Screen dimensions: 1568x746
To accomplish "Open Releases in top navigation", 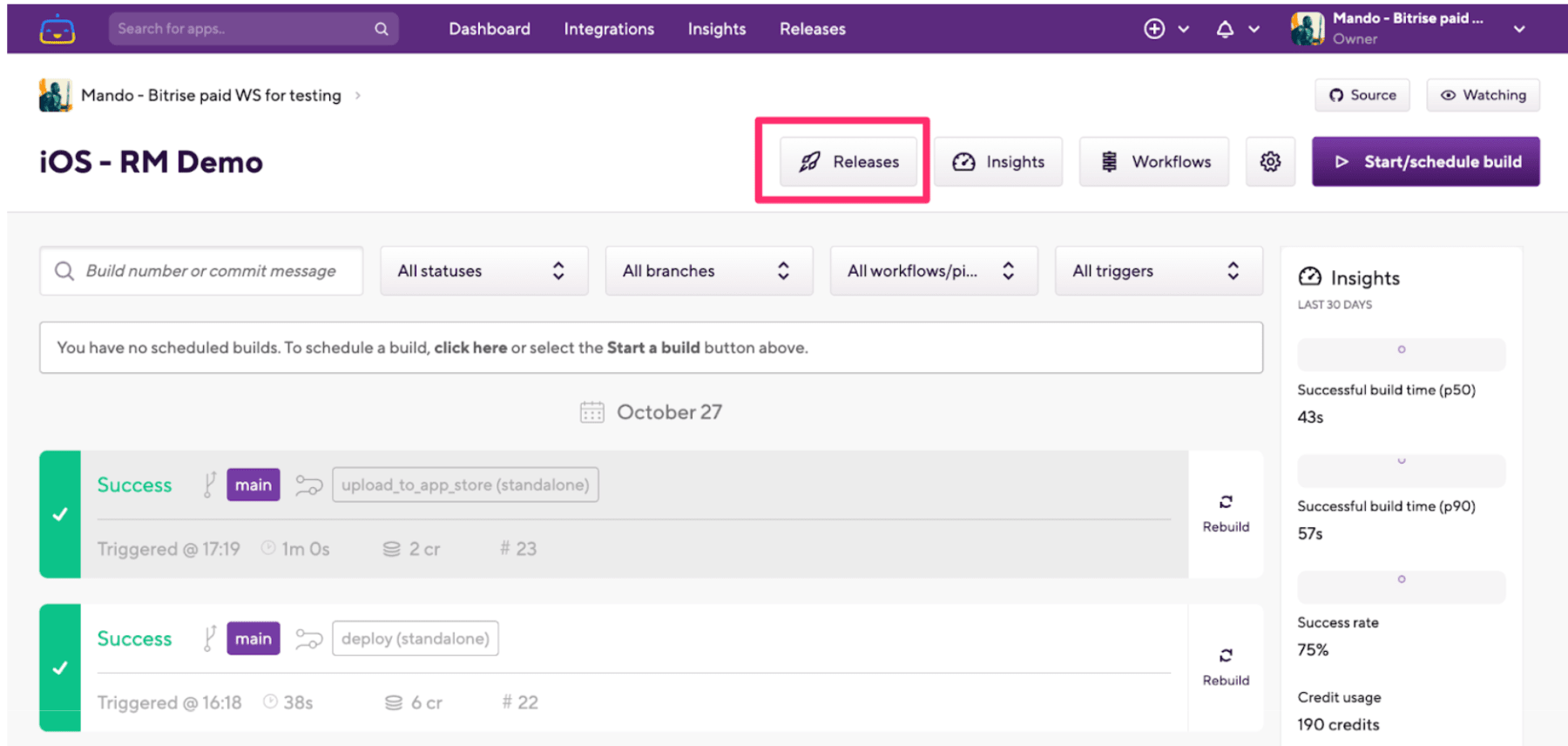I will pos(813,29).
